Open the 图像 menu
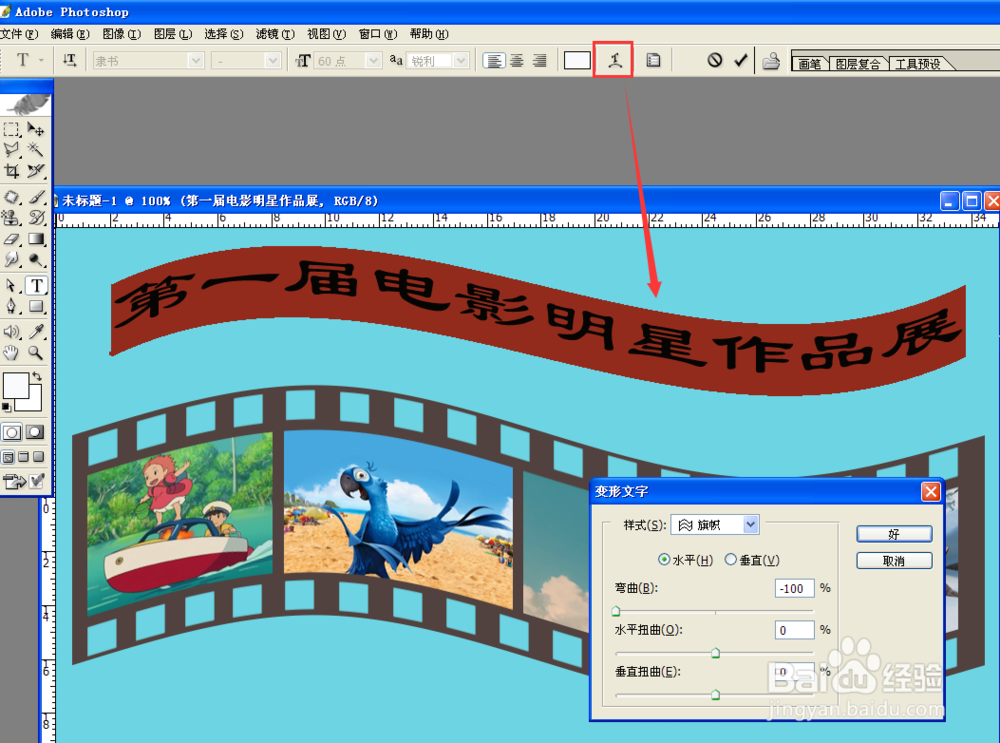This screenshot has height=743, width=1000. pos(122,34)
